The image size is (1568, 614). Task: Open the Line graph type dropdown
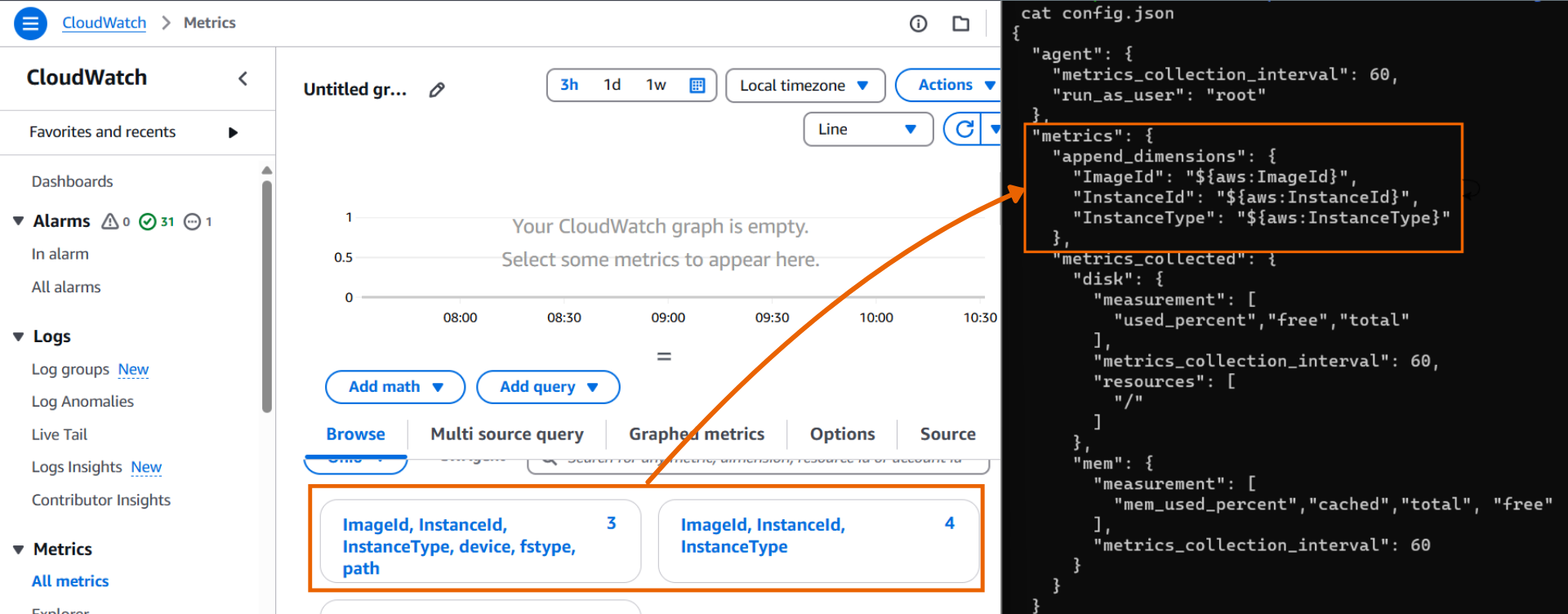click(868, 129)
